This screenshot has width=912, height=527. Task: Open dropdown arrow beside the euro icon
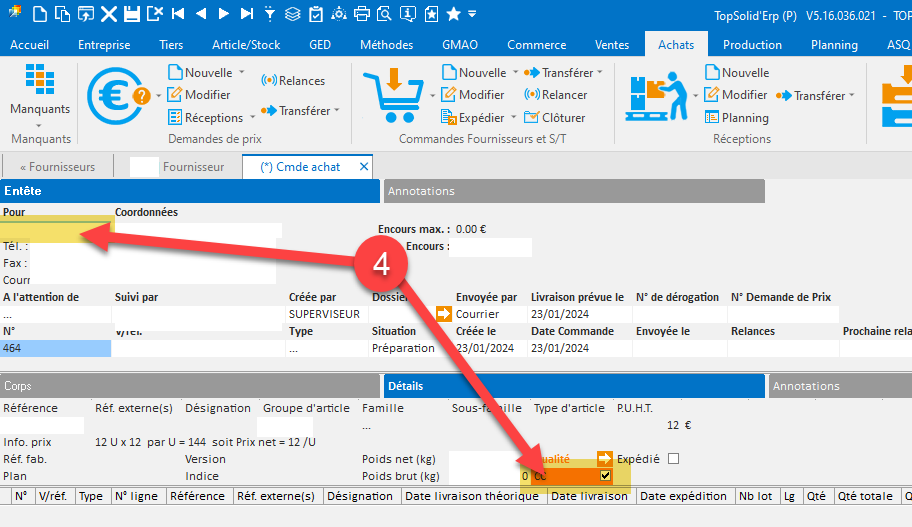click(x=158, y=96)
